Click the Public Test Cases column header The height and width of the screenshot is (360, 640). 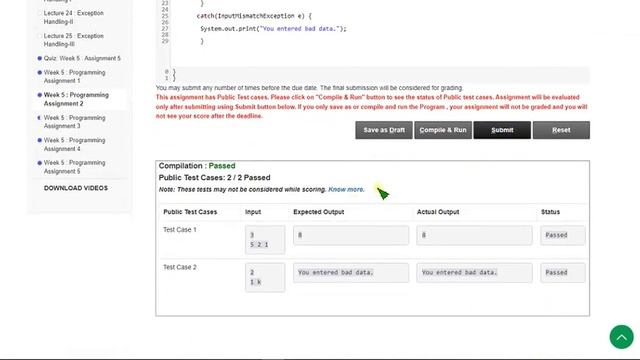click(190, 212)
